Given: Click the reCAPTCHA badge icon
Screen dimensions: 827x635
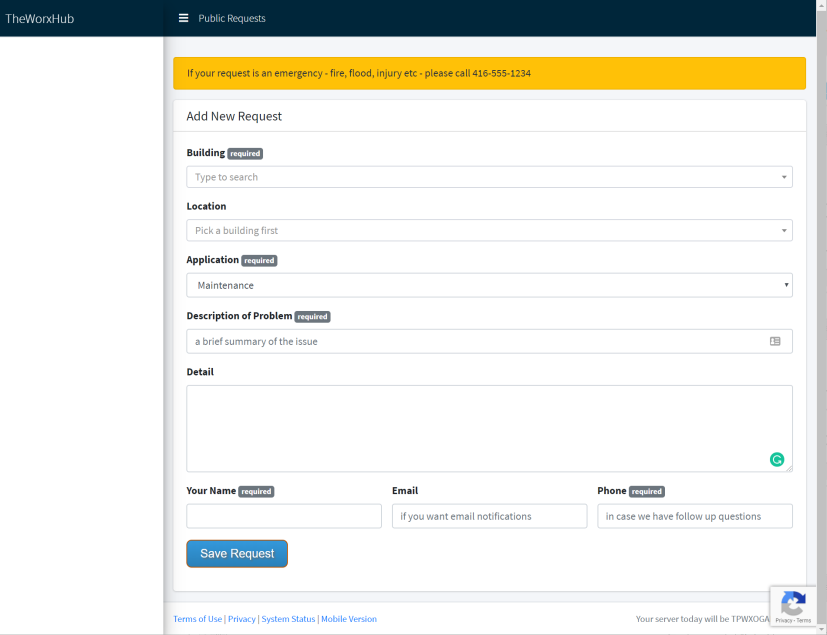Looking at the screenshot, I should [793, 605].
